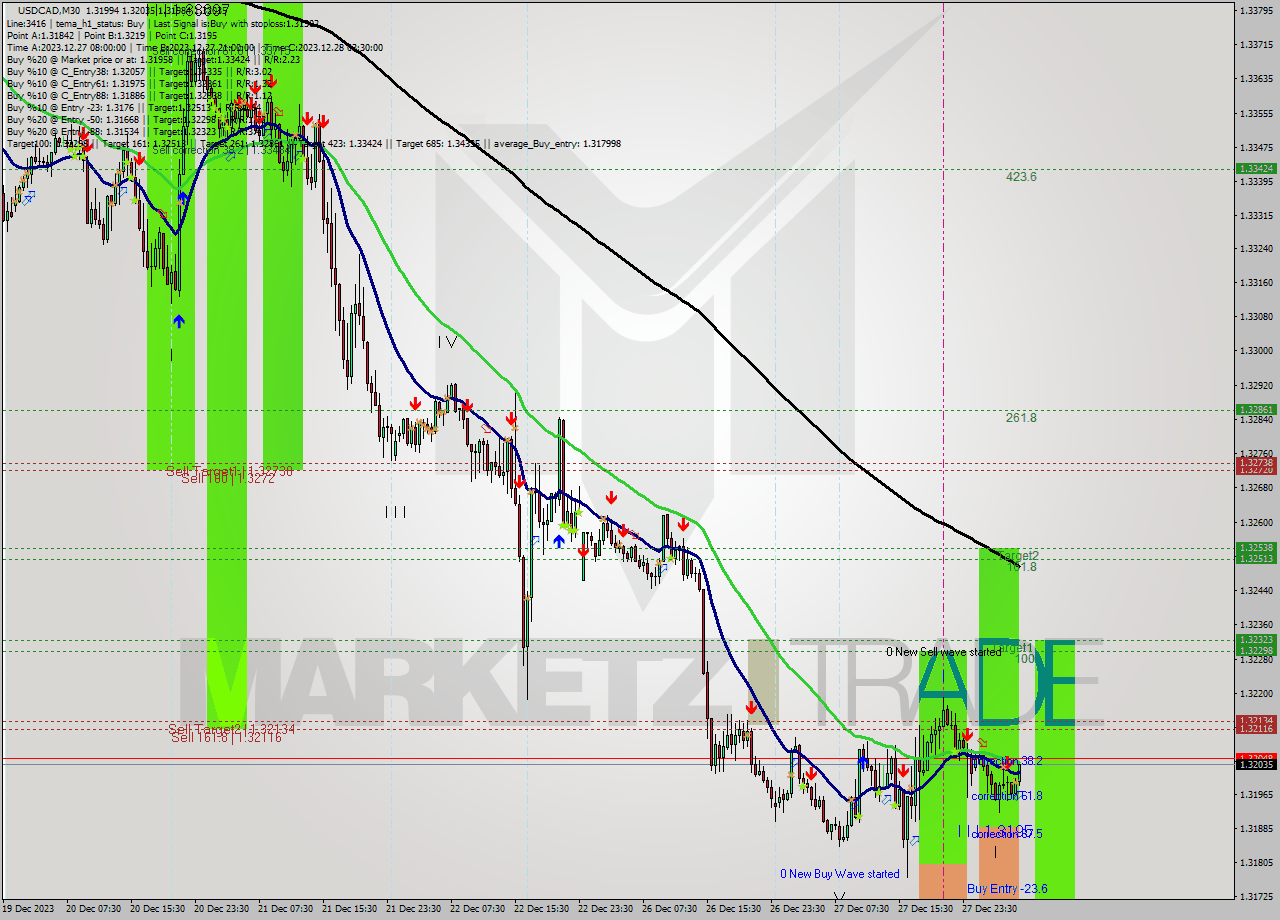The width and height of the screenshot is (1280, 920).
Task: Click the 'correction 61.8' label
Action: pos(1008,796)
